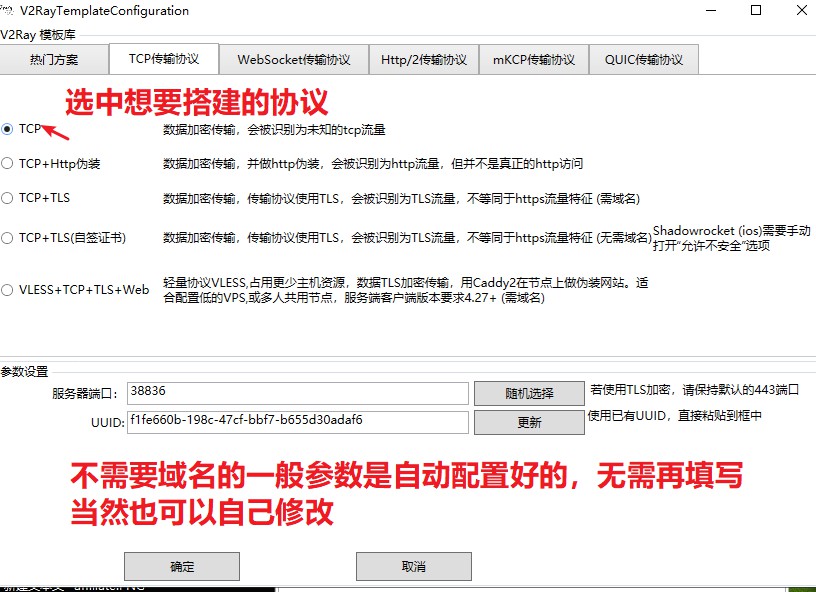The image size is (816, 592).
Task: Select the plain TCP radio option
Action: [8, 129]
